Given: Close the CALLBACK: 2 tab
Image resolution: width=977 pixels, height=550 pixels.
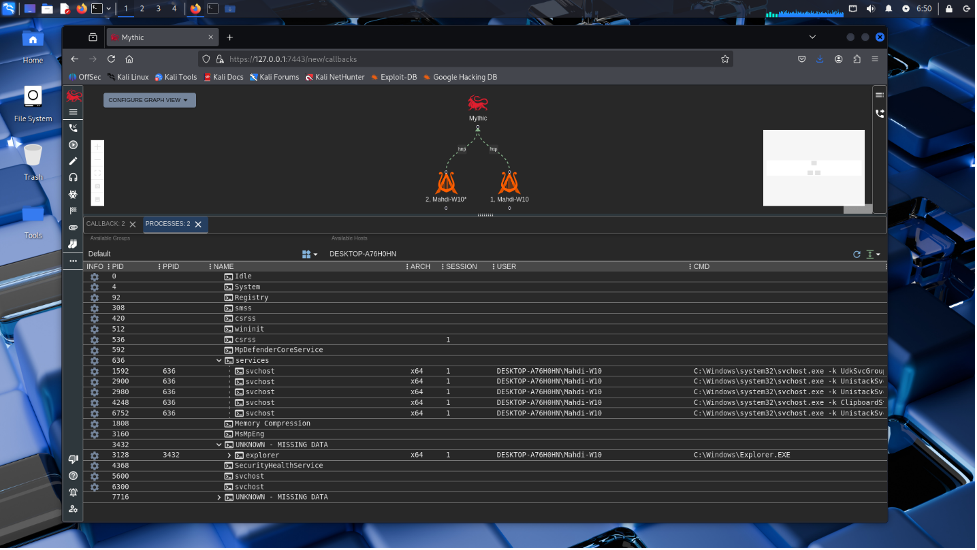Looking at the screenshot, I should tap(132, 224).
